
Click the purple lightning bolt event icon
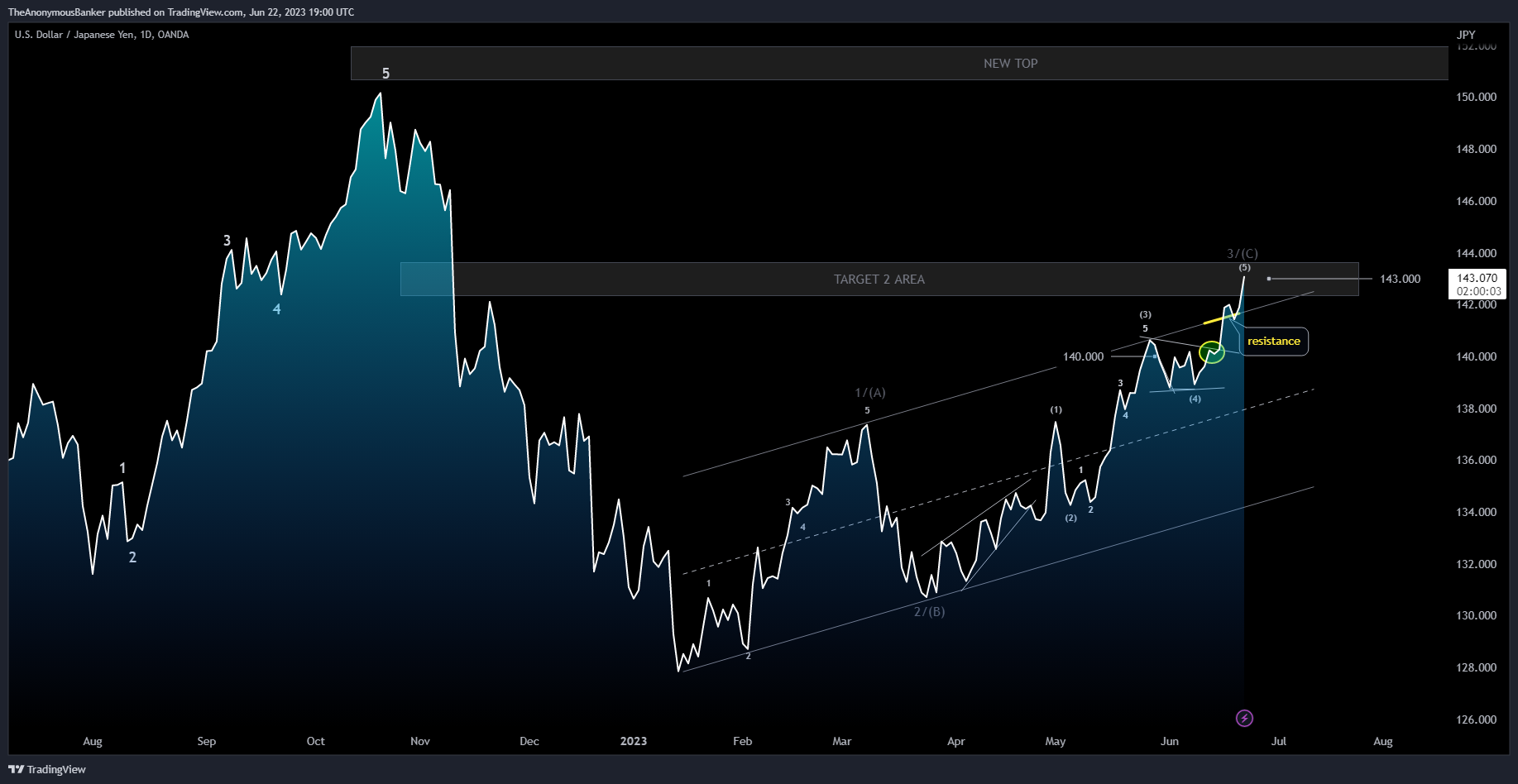1244,718
